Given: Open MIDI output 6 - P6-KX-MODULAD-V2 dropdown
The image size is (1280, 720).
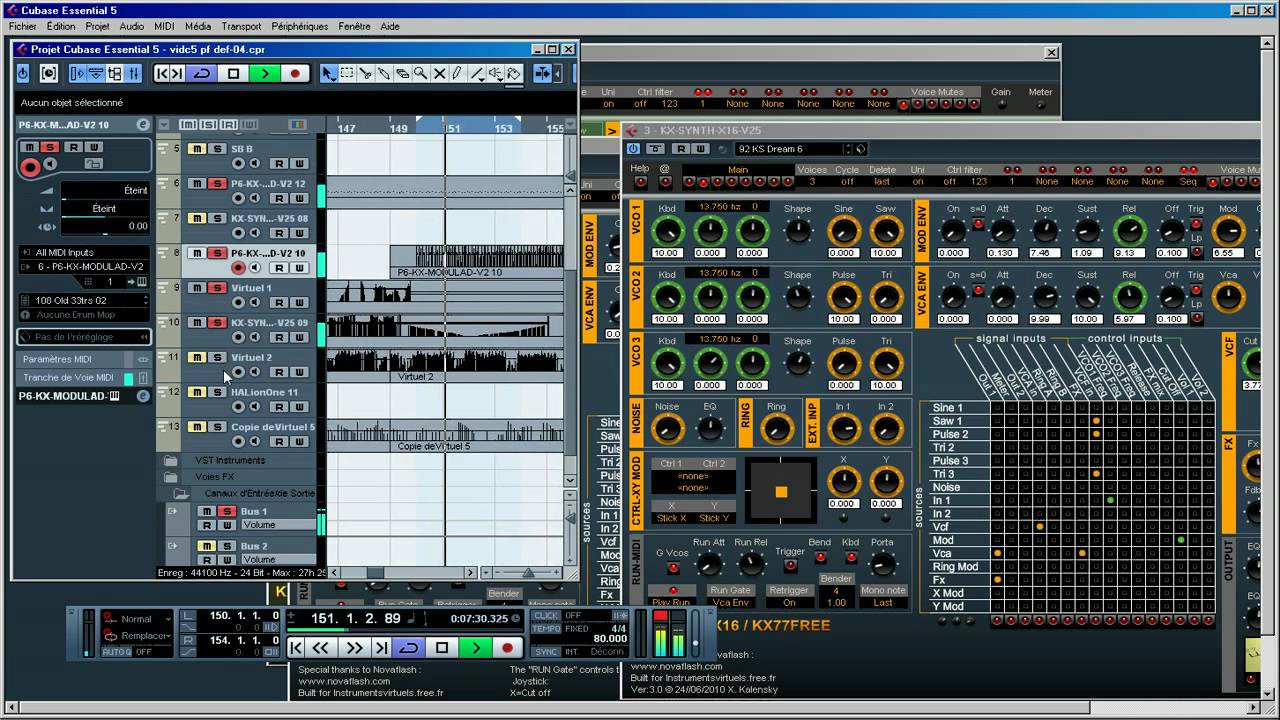Looking at the screenshot, I should [85, 267].
